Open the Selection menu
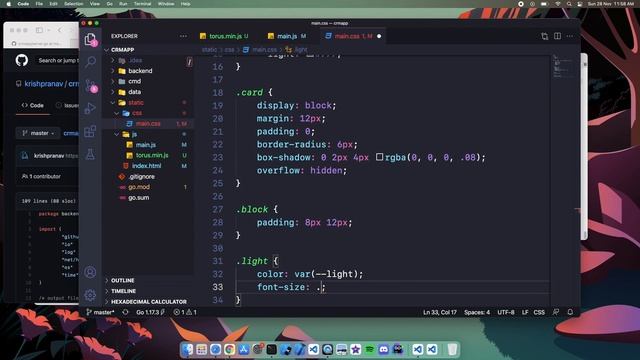The height and width of the screenshot is (360, 640). click(73, 4)
